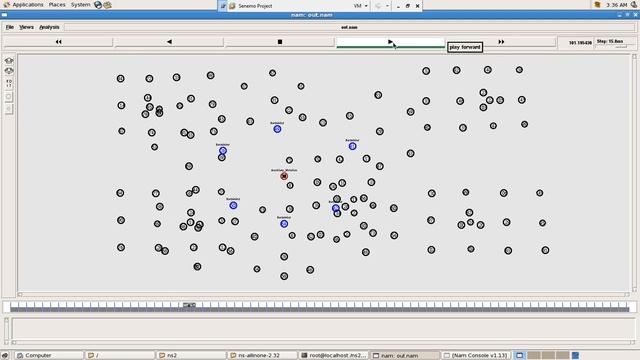Click the show desktop icon in bottom panel

(5, 356)
